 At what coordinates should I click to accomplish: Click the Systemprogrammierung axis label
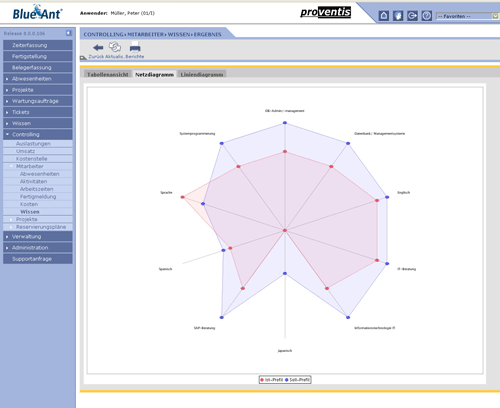click(x=197, y=134)
